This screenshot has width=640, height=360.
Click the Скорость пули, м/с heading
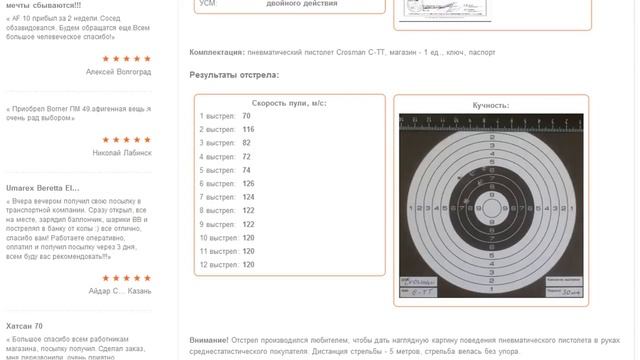coord(289,103)
